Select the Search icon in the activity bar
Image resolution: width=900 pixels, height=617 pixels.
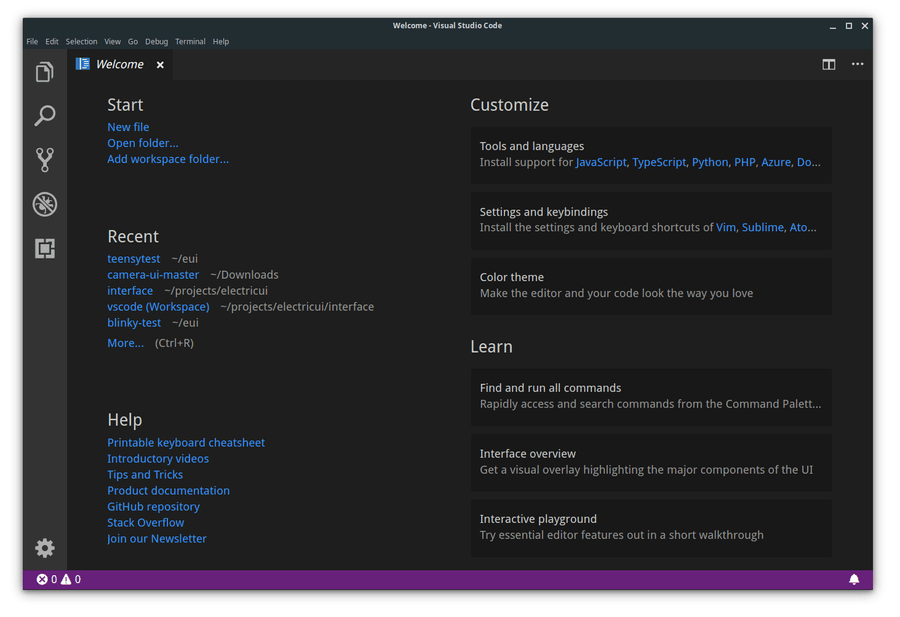[x=44, y=116]
